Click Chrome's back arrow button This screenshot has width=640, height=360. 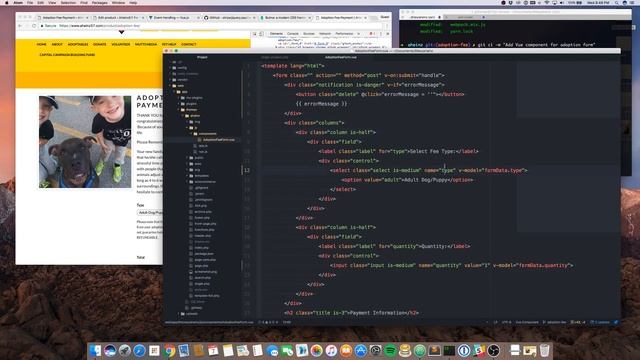(x=20, y=26)
